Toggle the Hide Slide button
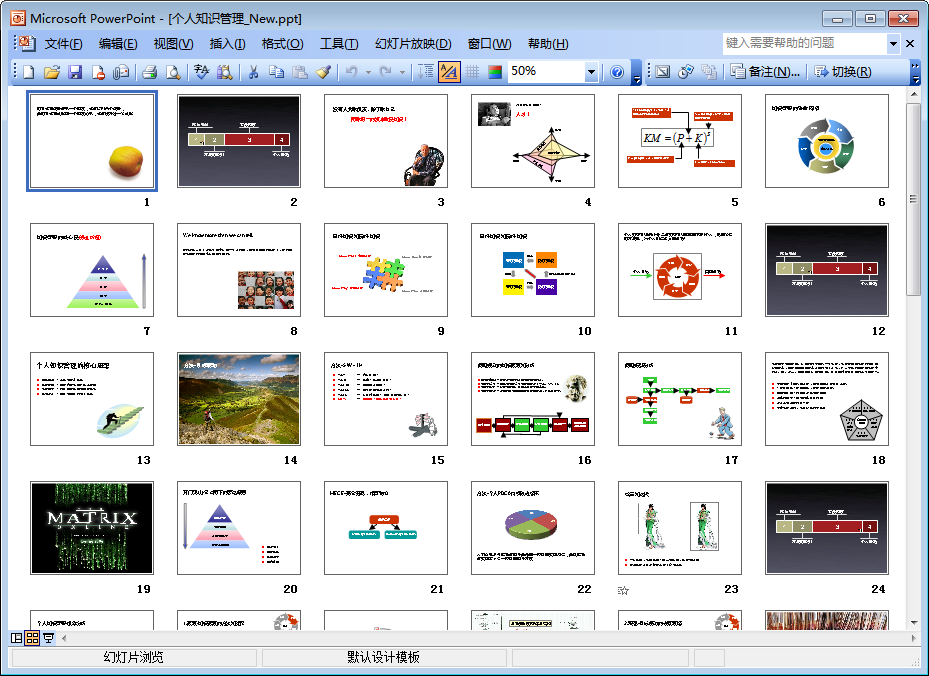This screenshot has width=929, height=676. pos(662,72)
